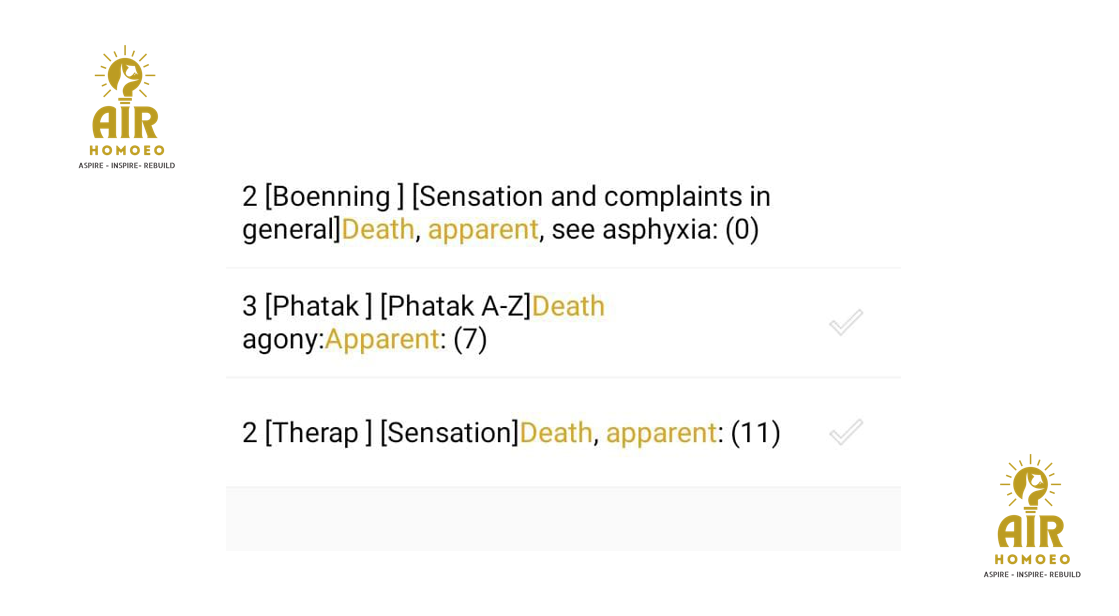Click the highlighted "apparent" in the Boenning result
The width and height of the screenshot is (1119, 616).
(483, 229)
